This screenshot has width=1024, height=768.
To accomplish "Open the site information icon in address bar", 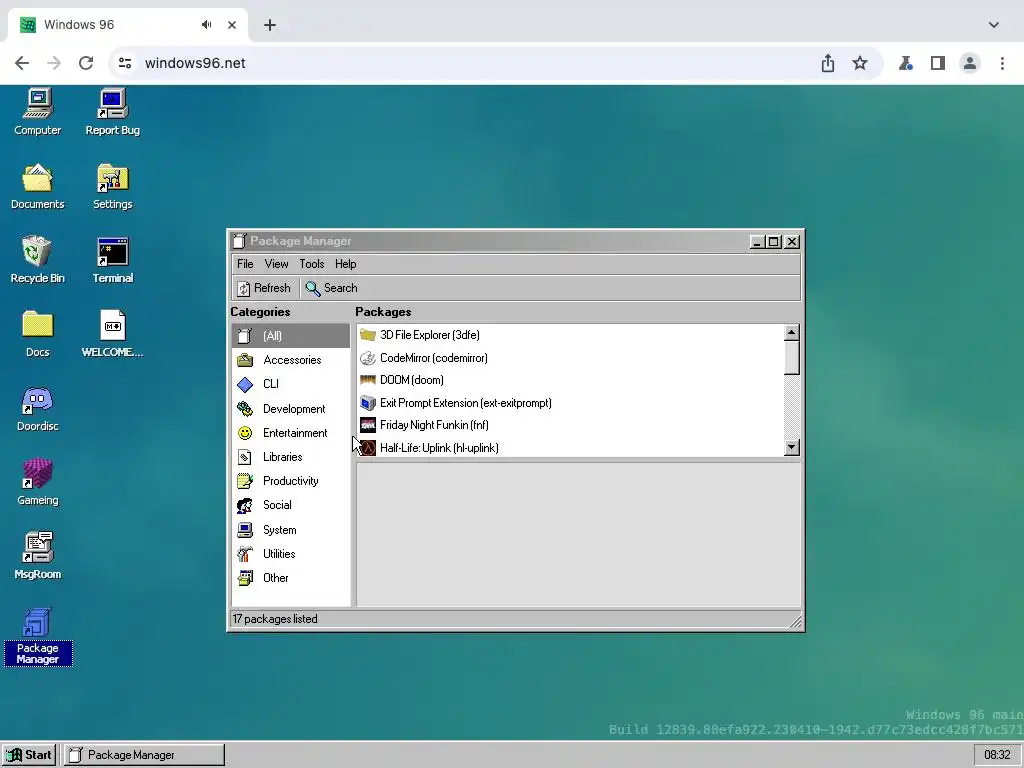I will click(x=125, y=63).
